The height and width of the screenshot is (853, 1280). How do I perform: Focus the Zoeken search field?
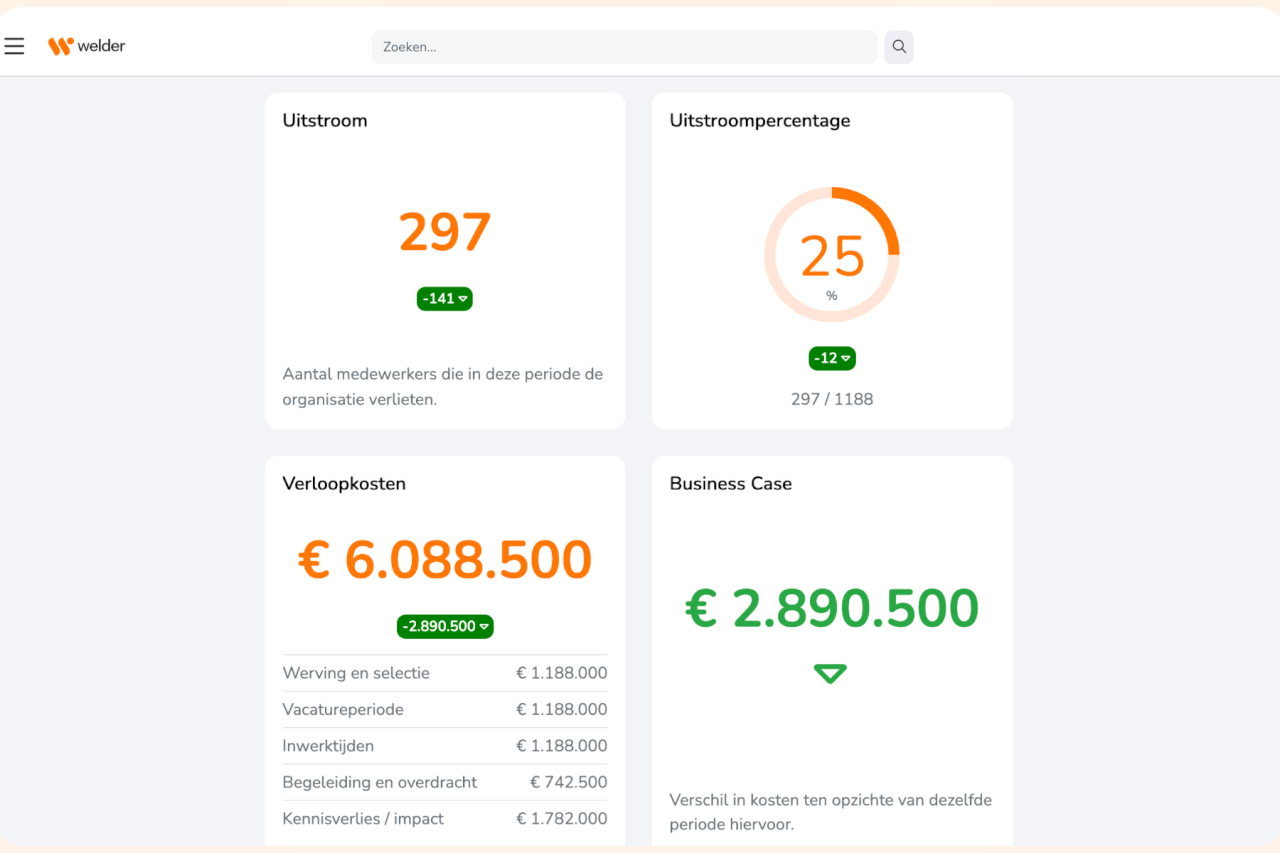coord(624,47)
